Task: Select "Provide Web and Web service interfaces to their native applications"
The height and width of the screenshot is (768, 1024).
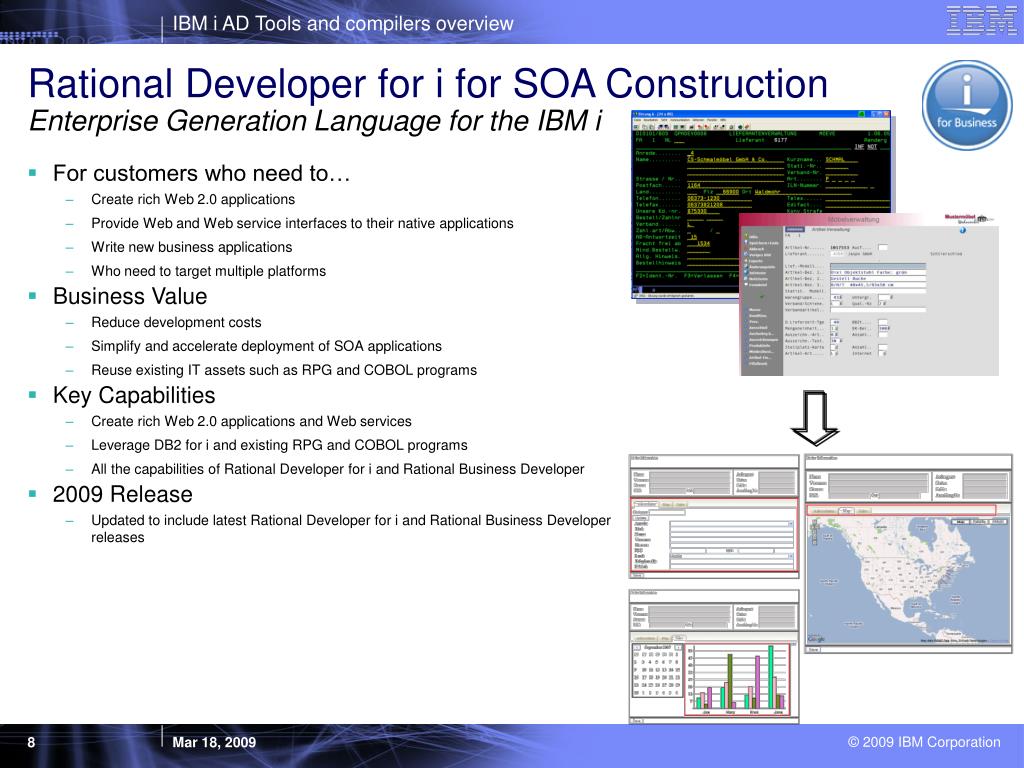Action: [302, 223]
